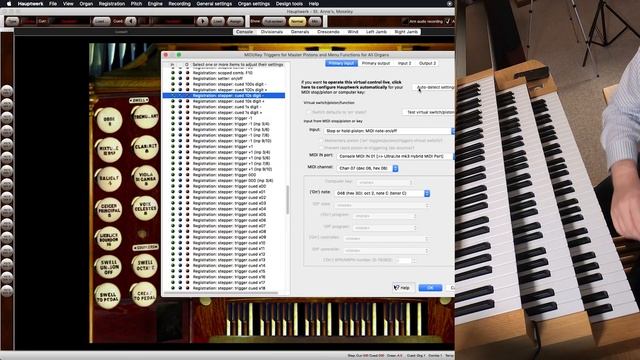Select the Output 2 tab

coord(427,63)
